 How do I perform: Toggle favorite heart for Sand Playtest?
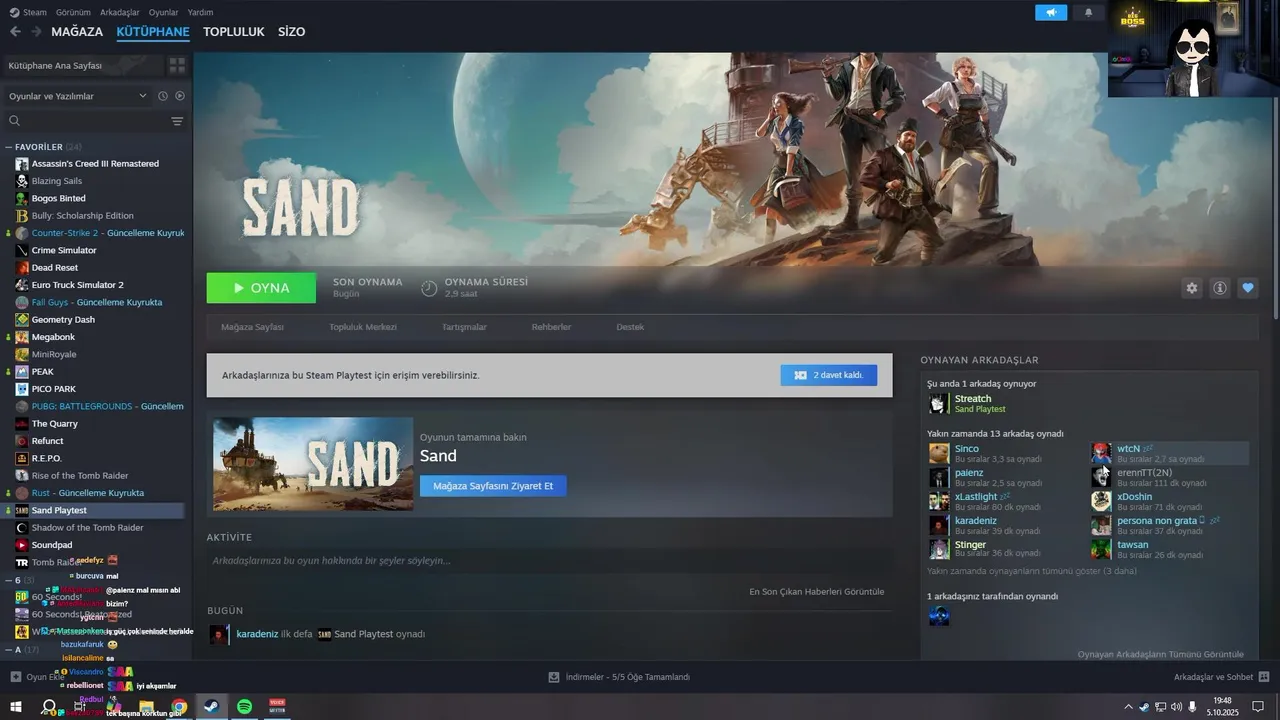pos(1248,288)
